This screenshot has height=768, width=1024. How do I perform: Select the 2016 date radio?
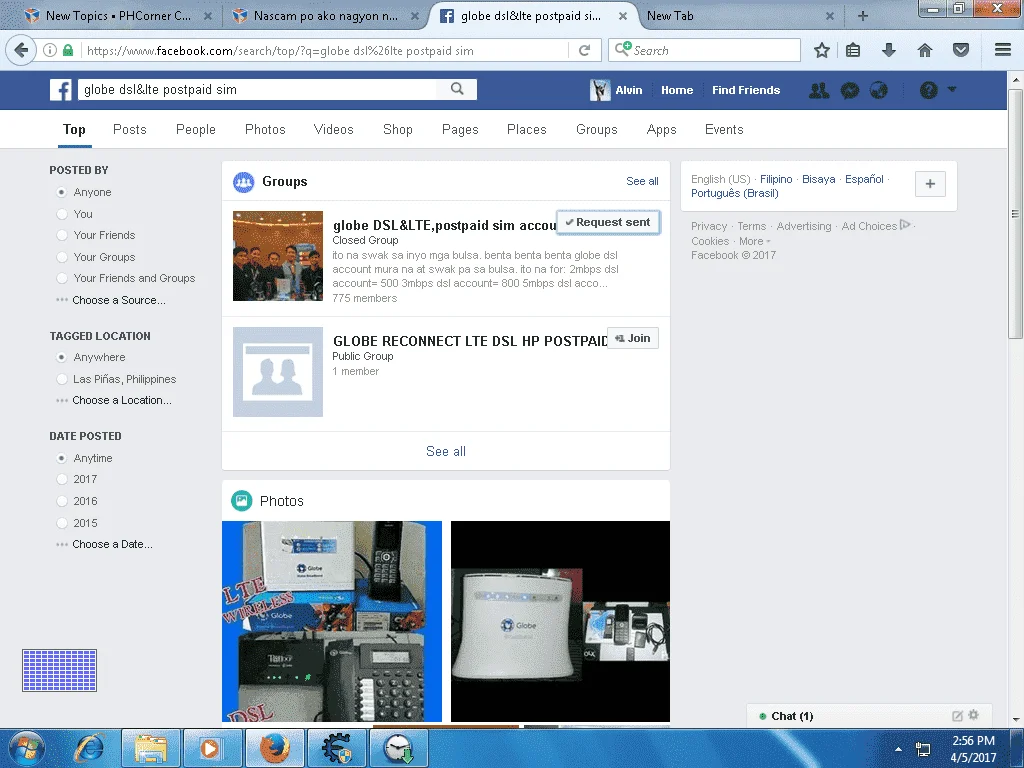pos(61,502)
